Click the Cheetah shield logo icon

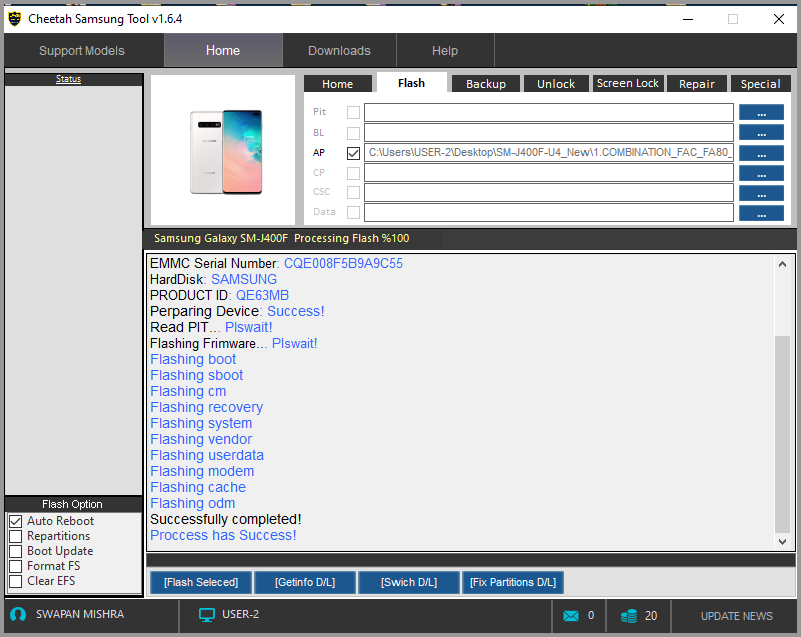pyautogui.click(x=14, y=18)
